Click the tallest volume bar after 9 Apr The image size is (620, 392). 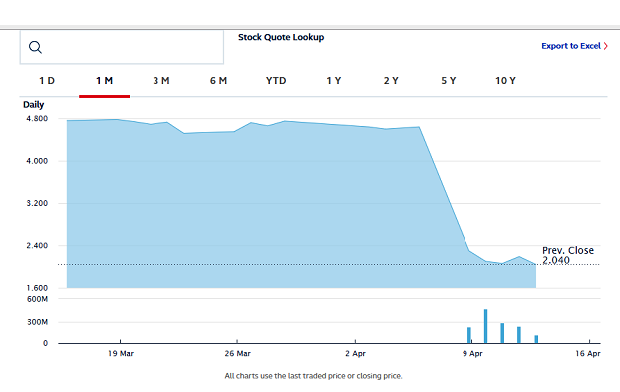click(486, 326)
